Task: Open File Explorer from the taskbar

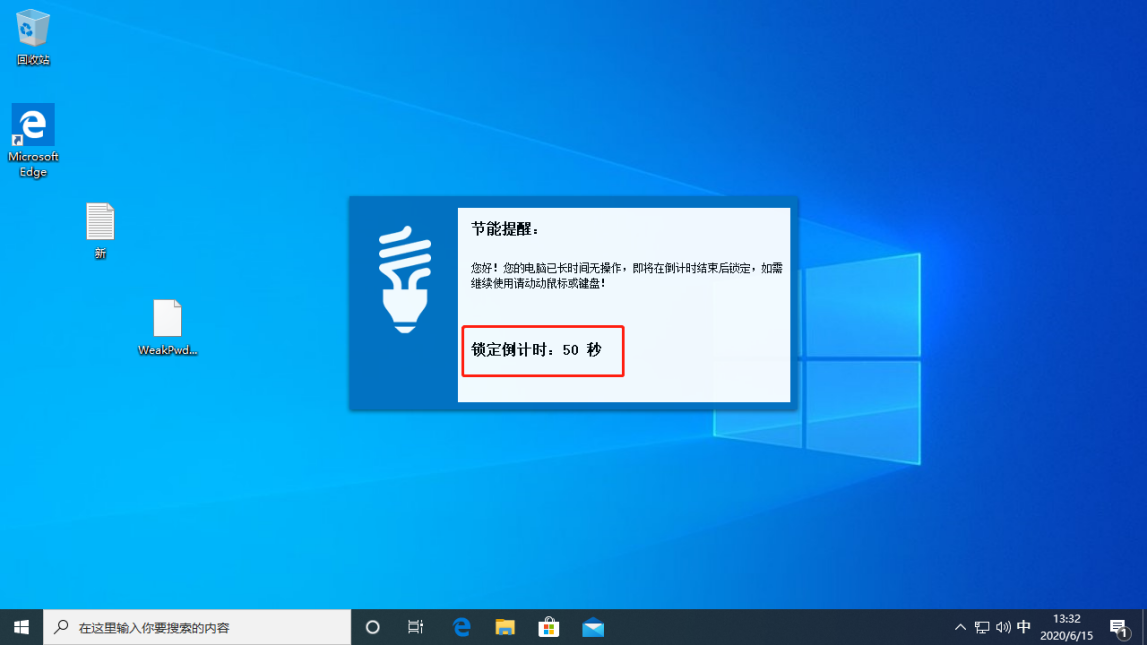Action: coord(505,627)
